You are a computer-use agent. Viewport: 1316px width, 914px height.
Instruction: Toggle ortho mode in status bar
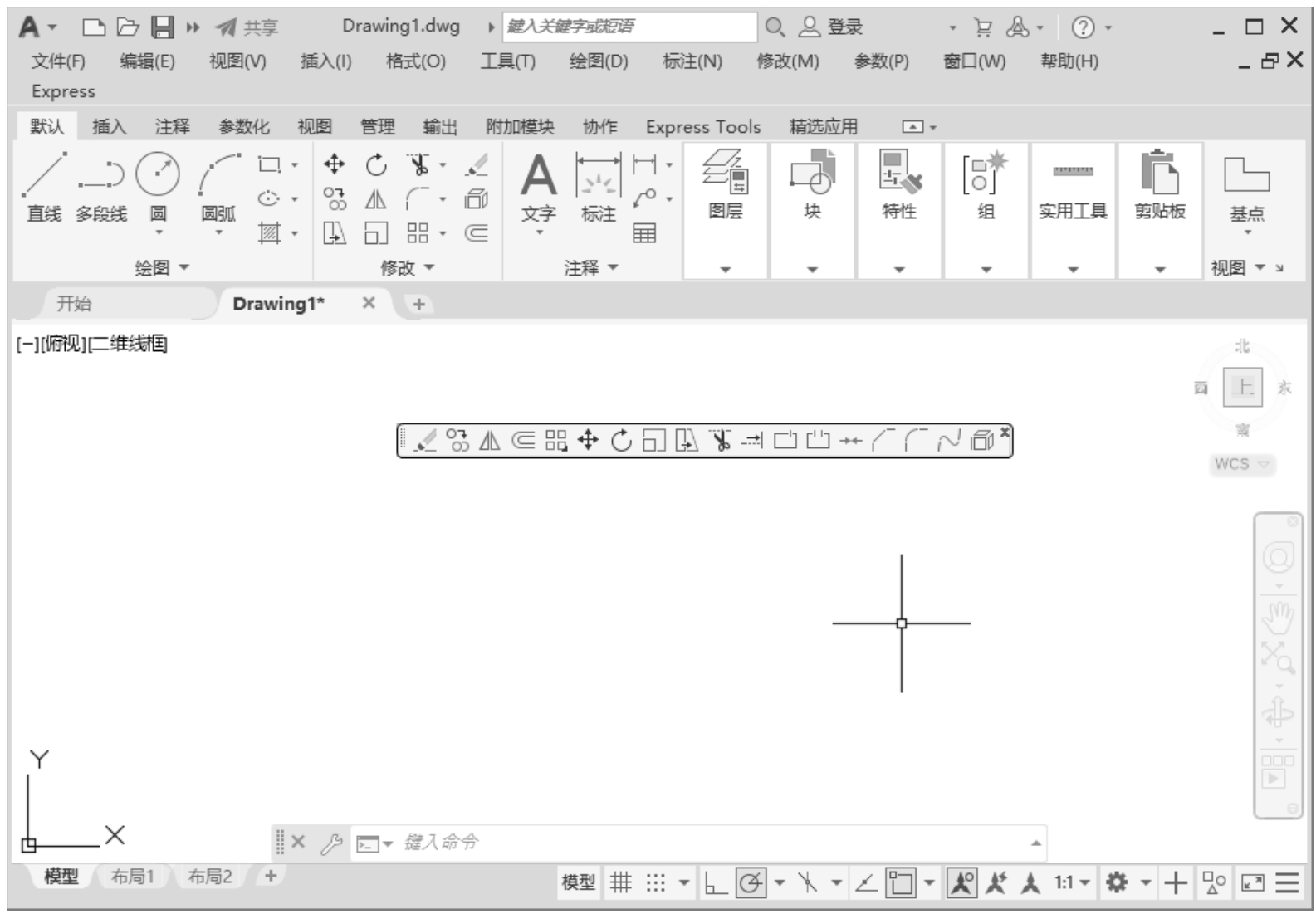pyautogui.click(x=715, y=882)
